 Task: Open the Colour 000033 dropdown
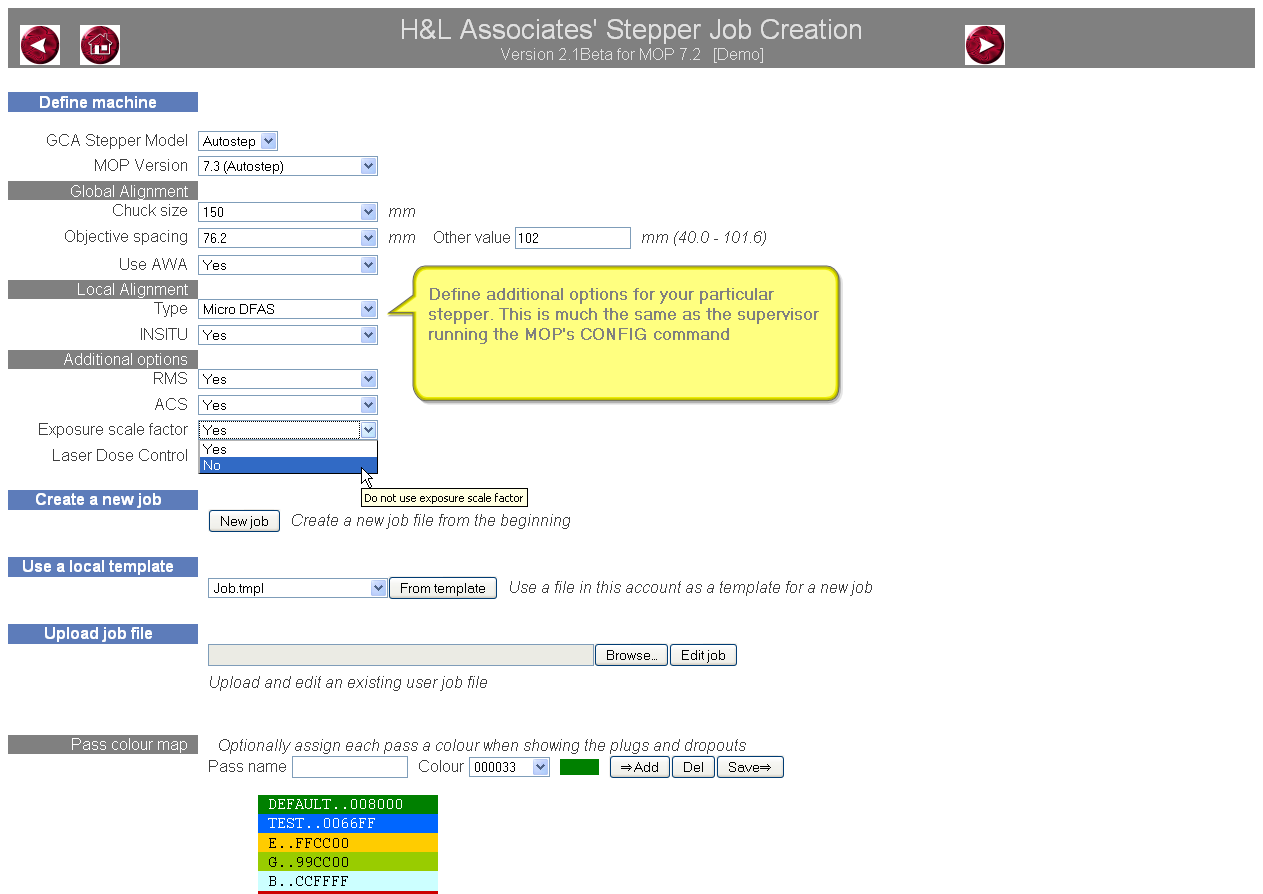[x=509, y=767]
